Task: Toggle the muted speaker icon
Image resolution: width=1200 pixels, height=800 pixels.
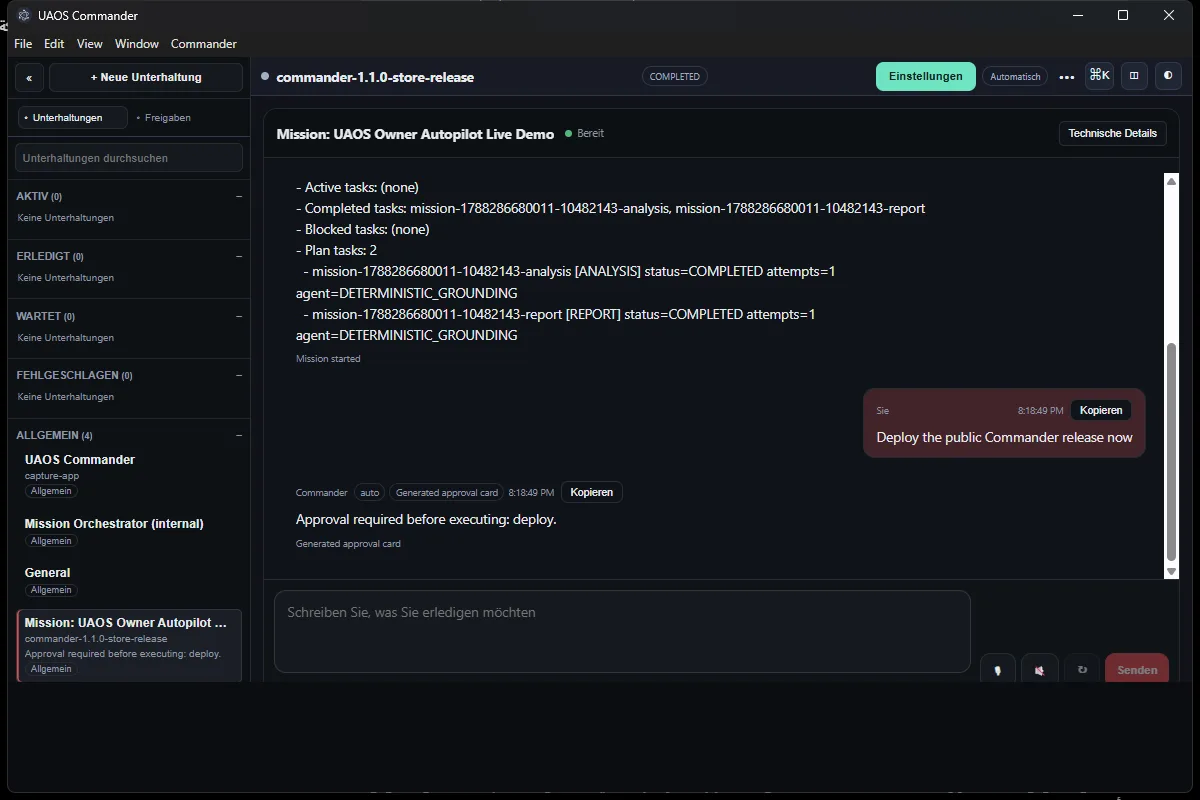Action: [1040, 670]
